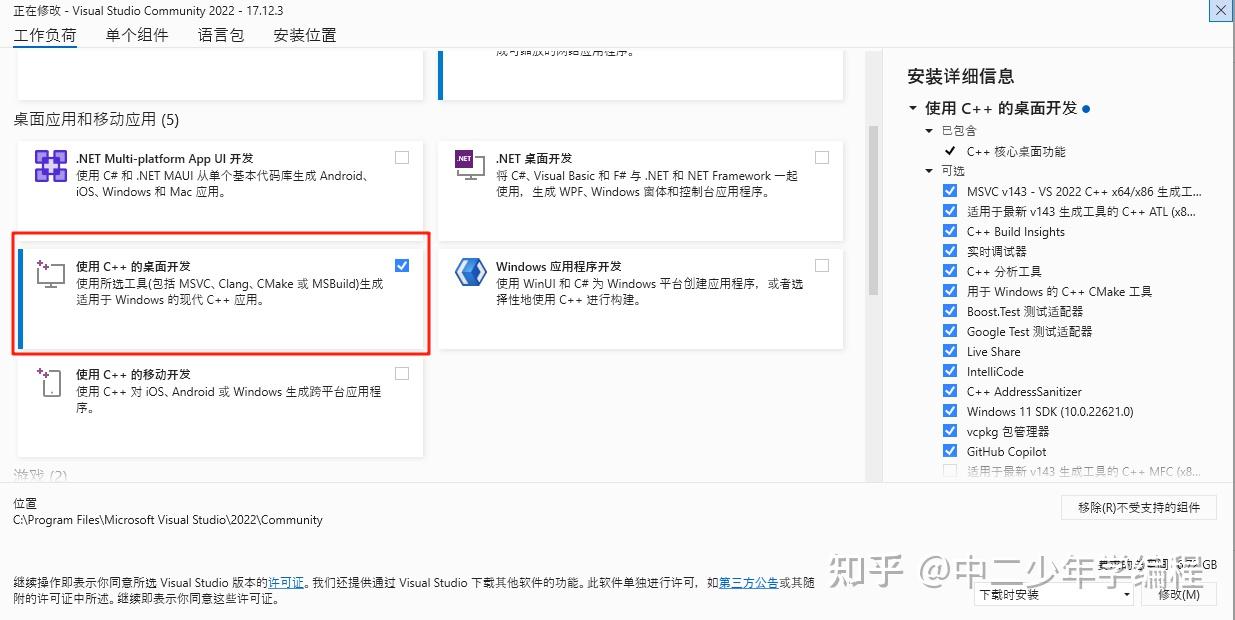Collapse 使用 C++ 的桌面开发 in 安装详细信息

[x=911, y=108]
